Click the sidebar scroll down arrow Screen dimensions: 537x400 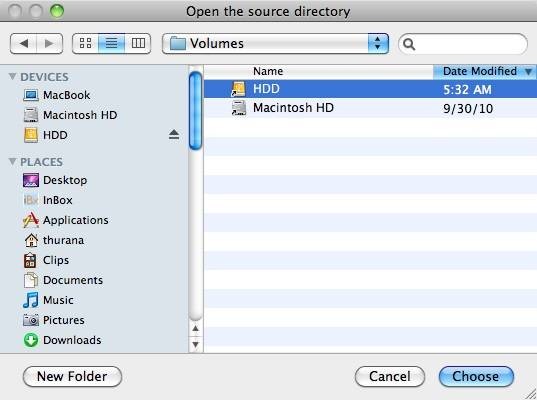tap(196, 344)
